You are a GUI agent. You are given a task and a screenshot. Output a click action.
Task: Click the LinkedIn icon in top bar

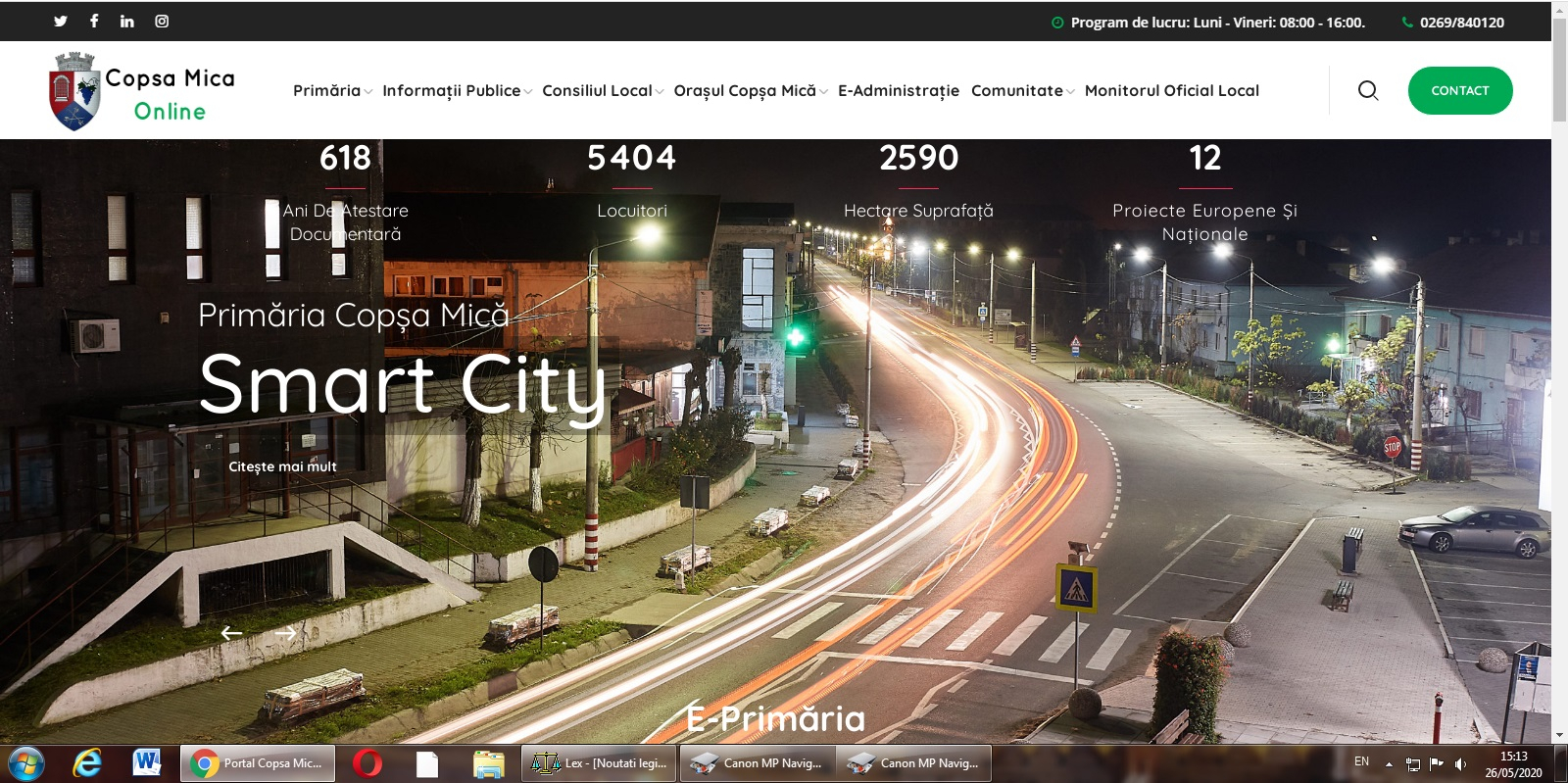[x=127, y=21]
